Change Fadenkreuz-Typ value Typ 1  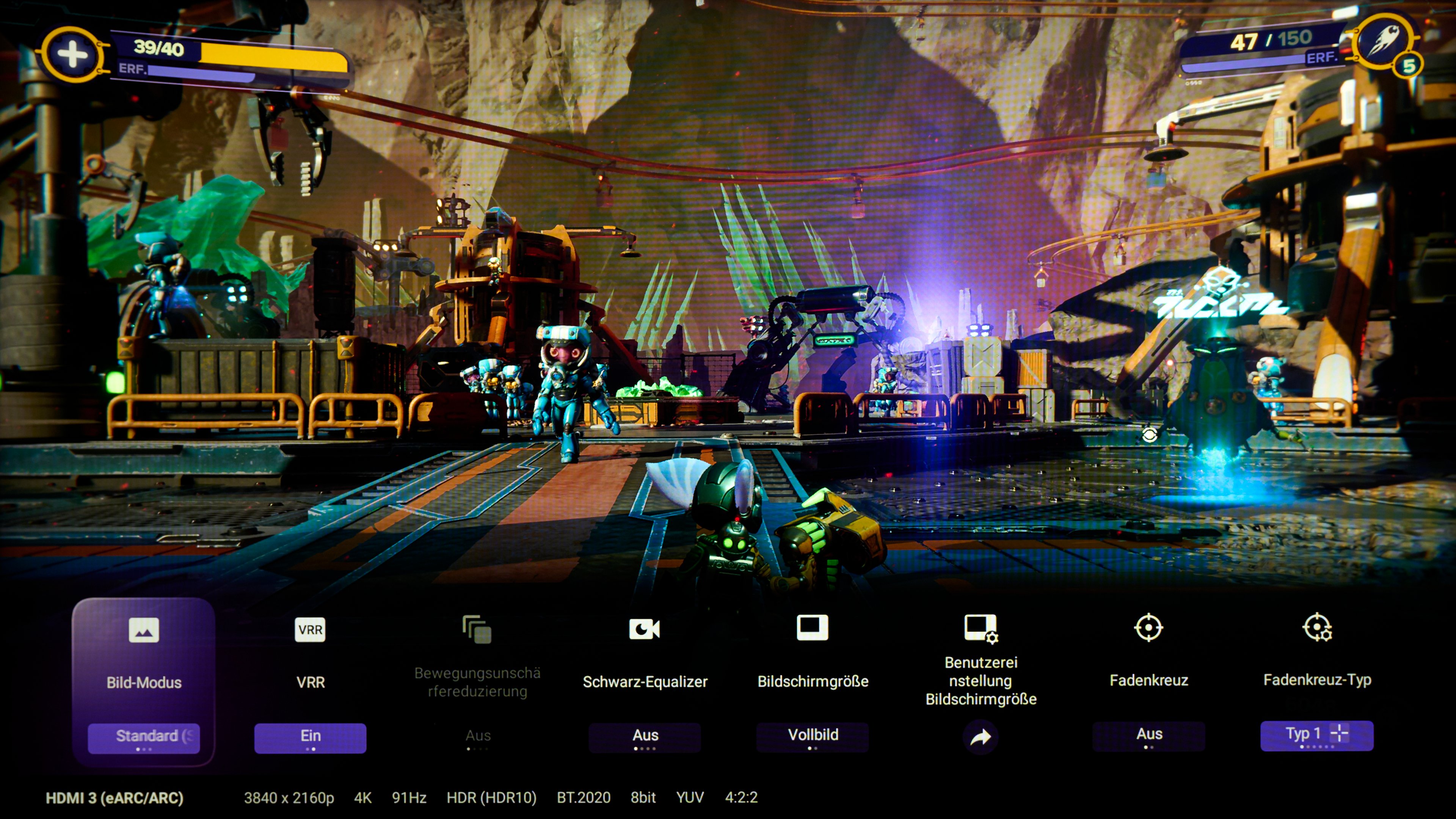(x=1317, y=735)
